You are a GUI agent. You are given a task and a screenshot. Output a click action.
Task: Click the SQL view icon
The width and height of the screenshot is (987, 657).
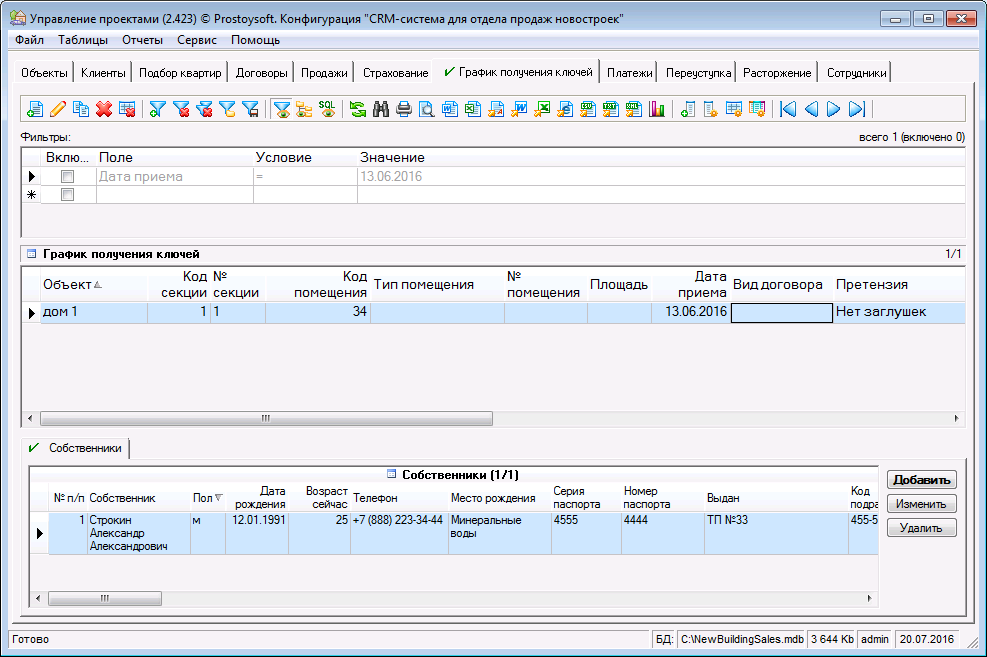pos(327,109)
